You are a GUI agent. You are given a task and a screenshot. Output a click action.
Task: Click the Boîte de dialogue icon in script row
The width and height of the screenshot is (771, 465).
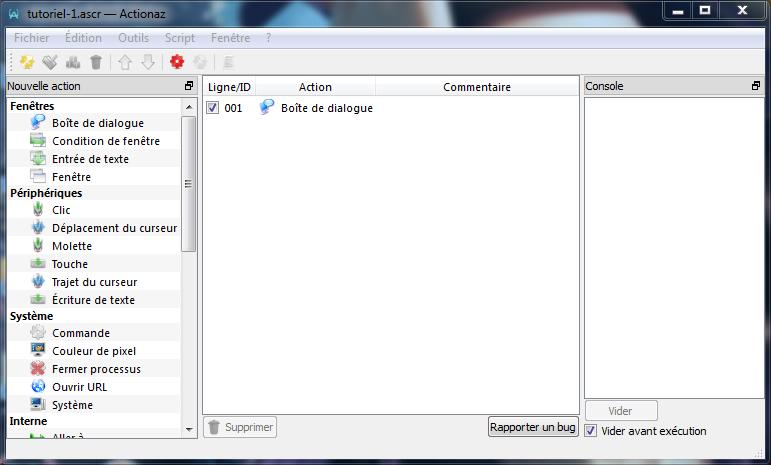pos(267,108)
